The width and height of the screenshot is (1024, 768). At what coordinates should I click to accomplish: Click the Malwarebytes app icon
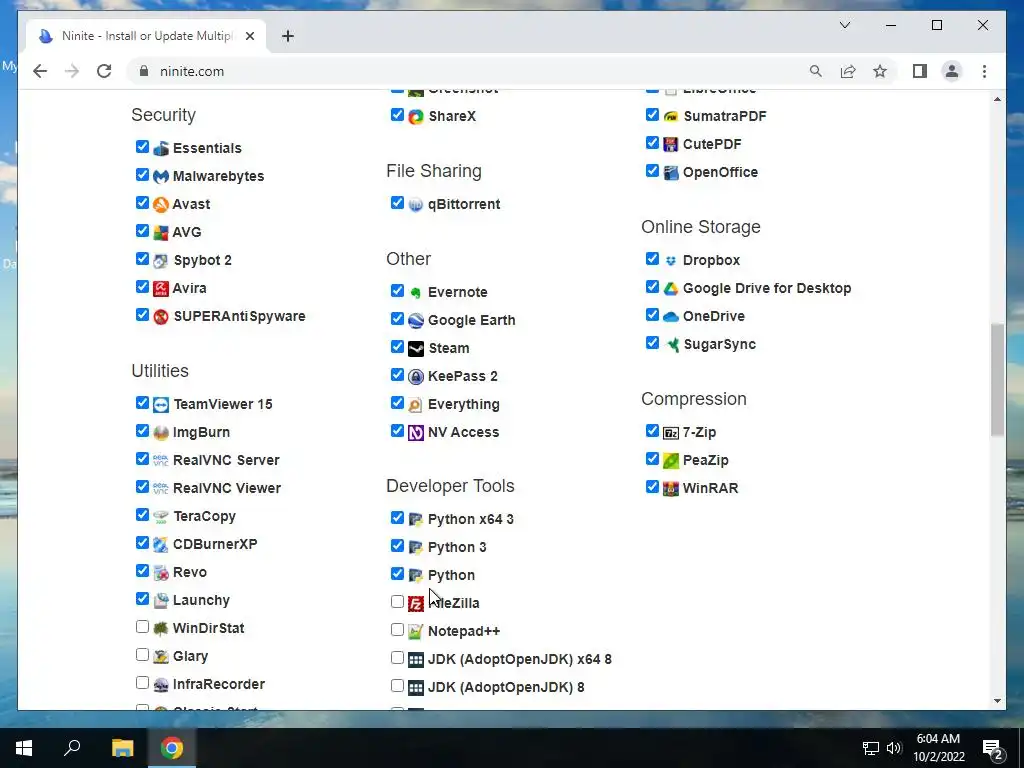coord(161,176)
